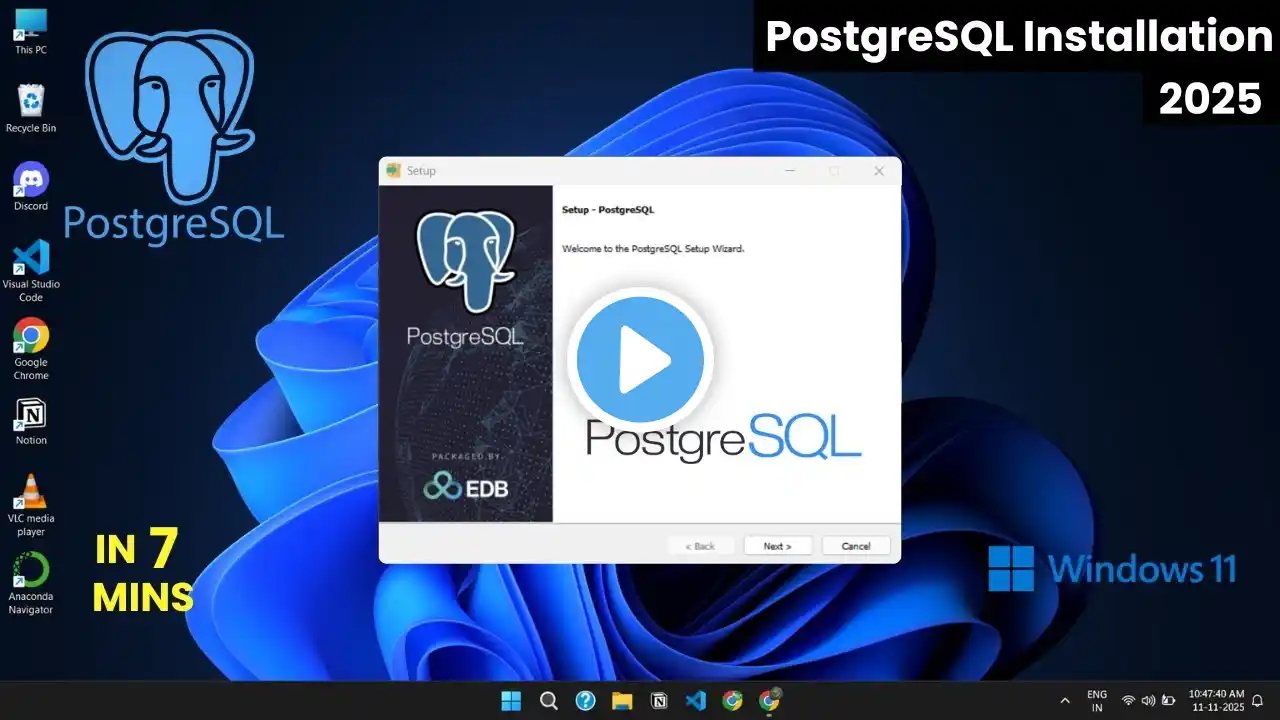Screen dimensions: 1280x720
Task: Click Next in the PostgreSQL Setup wizard
Action: 777,546
